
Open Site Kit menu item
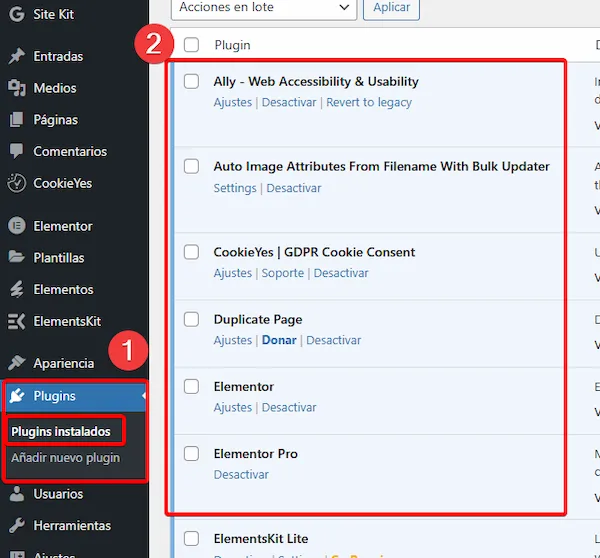(x=54, y=14)
